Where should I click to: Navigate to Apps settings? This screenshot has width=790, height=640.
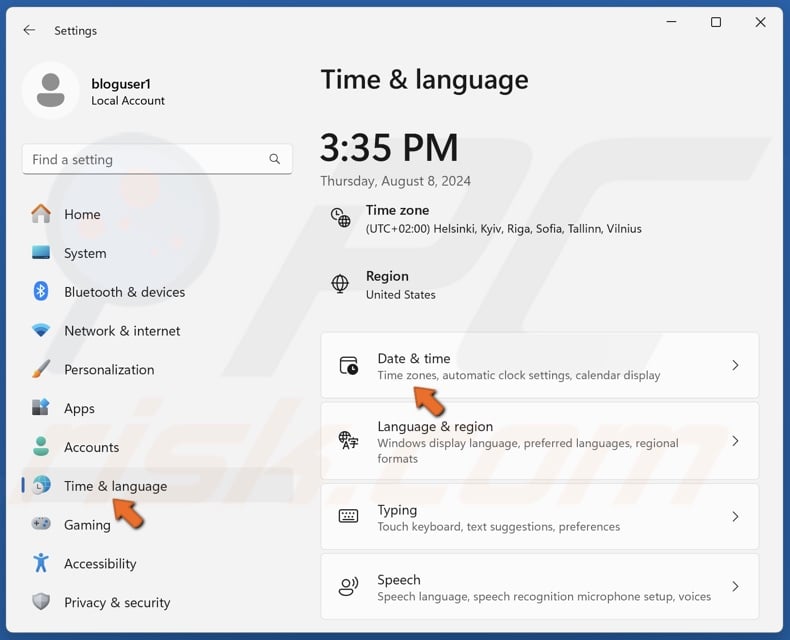157,408
